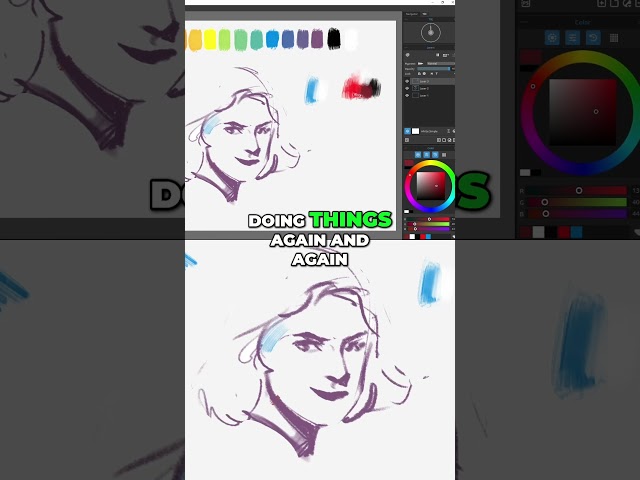Click the blue brush icon beside the white swatch

[x=407, y=131]
